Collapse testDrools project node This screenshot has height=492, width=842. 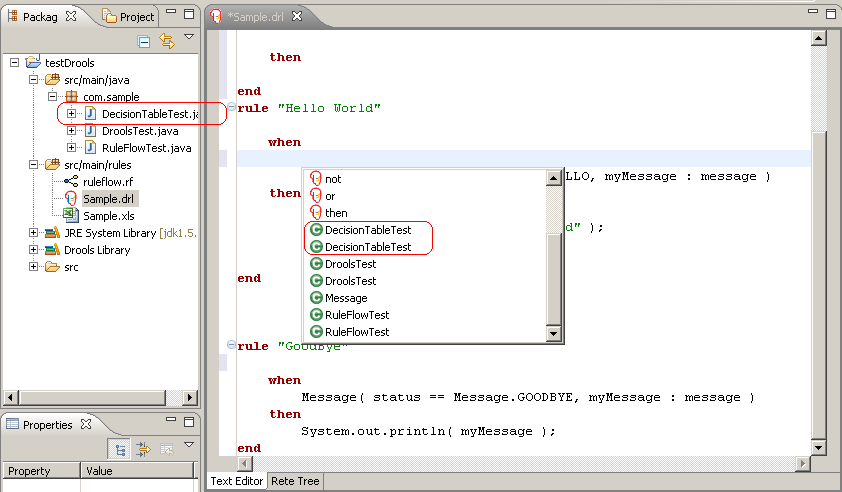coord(14,62)
